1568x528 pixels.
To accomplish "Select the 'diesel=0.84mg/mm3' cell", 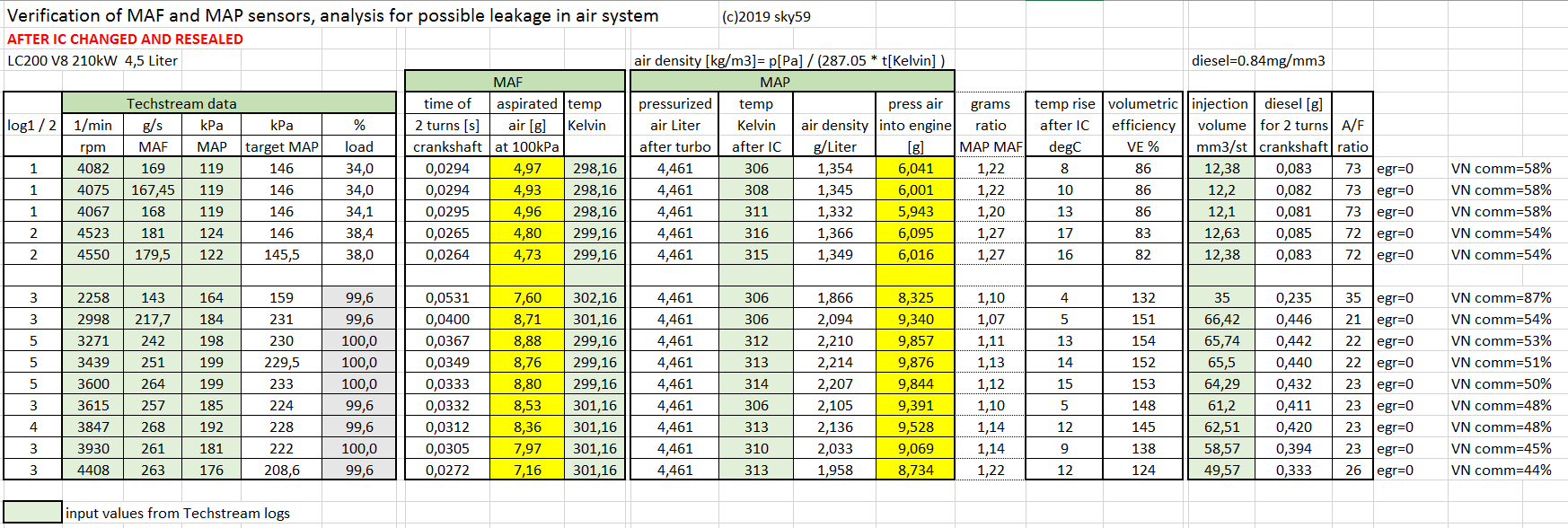I will pyautogui.click(x=1258, y=60).
